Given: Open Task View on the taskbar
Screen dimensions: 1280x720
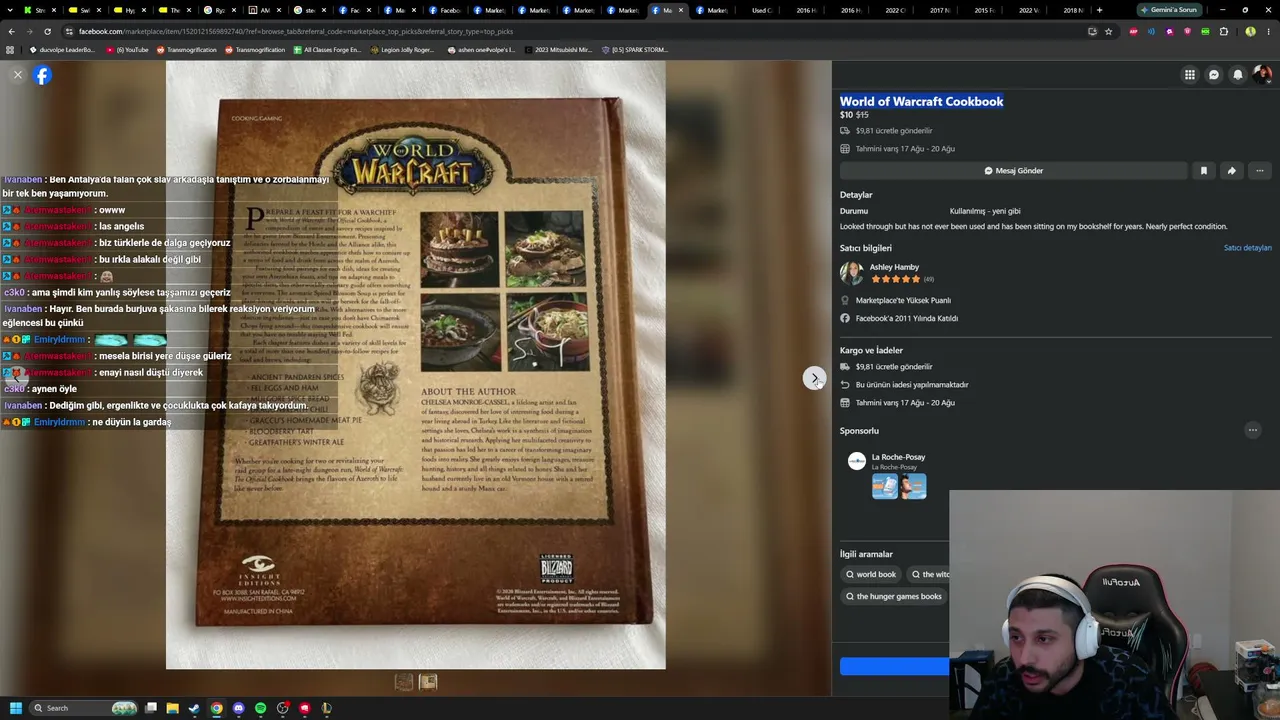Looking at the screenshot, I should tap(151, 708).
